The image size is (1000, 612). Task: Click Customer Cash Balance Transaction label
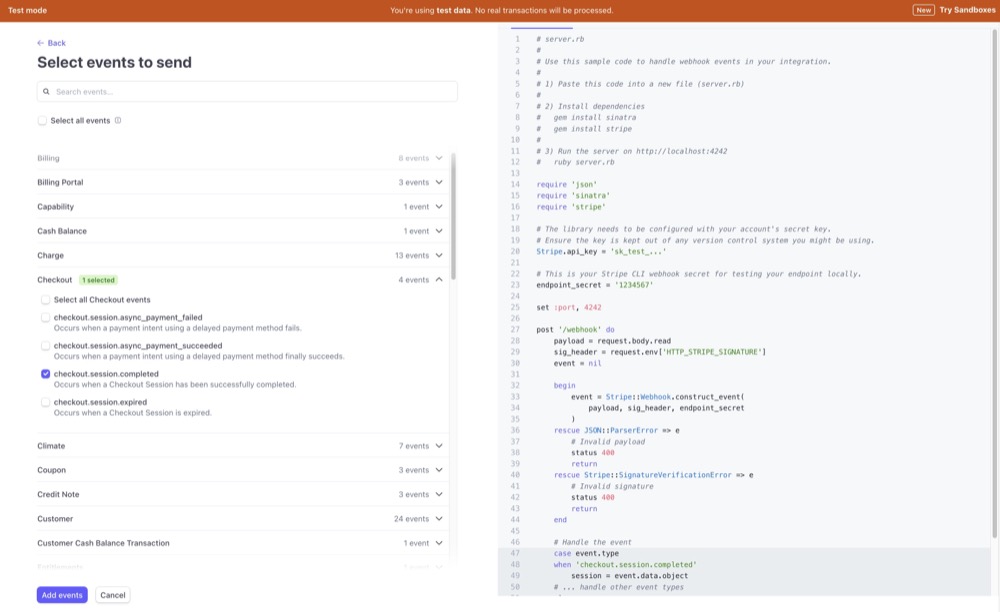(x=103, y=543)
